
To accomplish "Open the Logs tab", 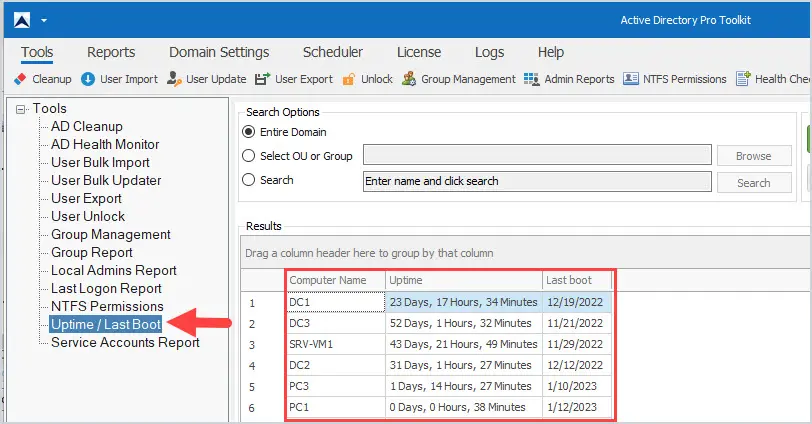I will [489, 52].
